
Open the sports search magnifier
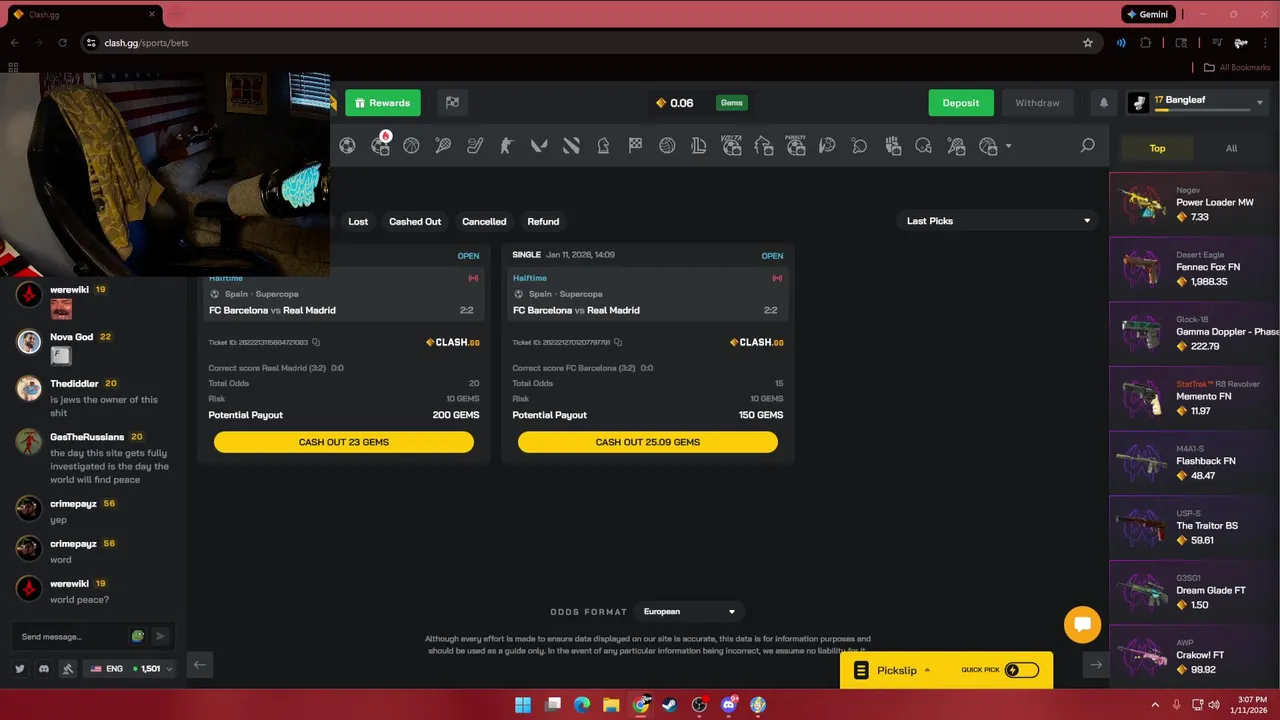coord(1087,146)
